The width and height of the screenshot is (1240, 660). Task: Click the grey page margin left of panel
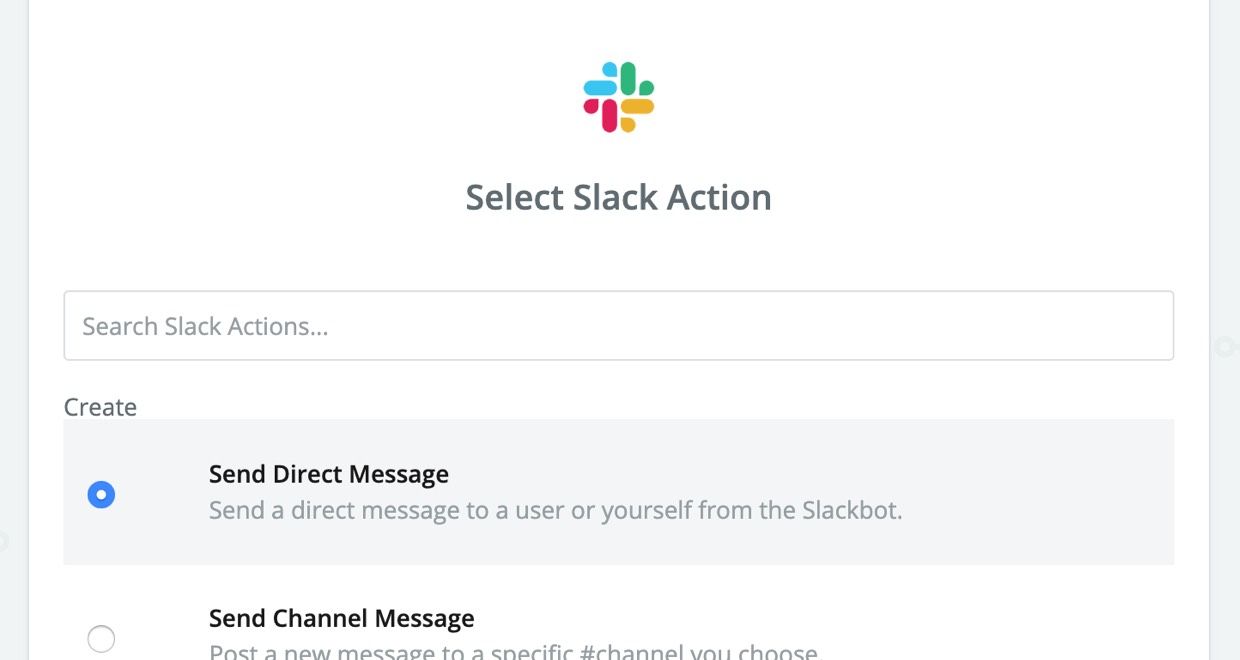pos(13,200)
